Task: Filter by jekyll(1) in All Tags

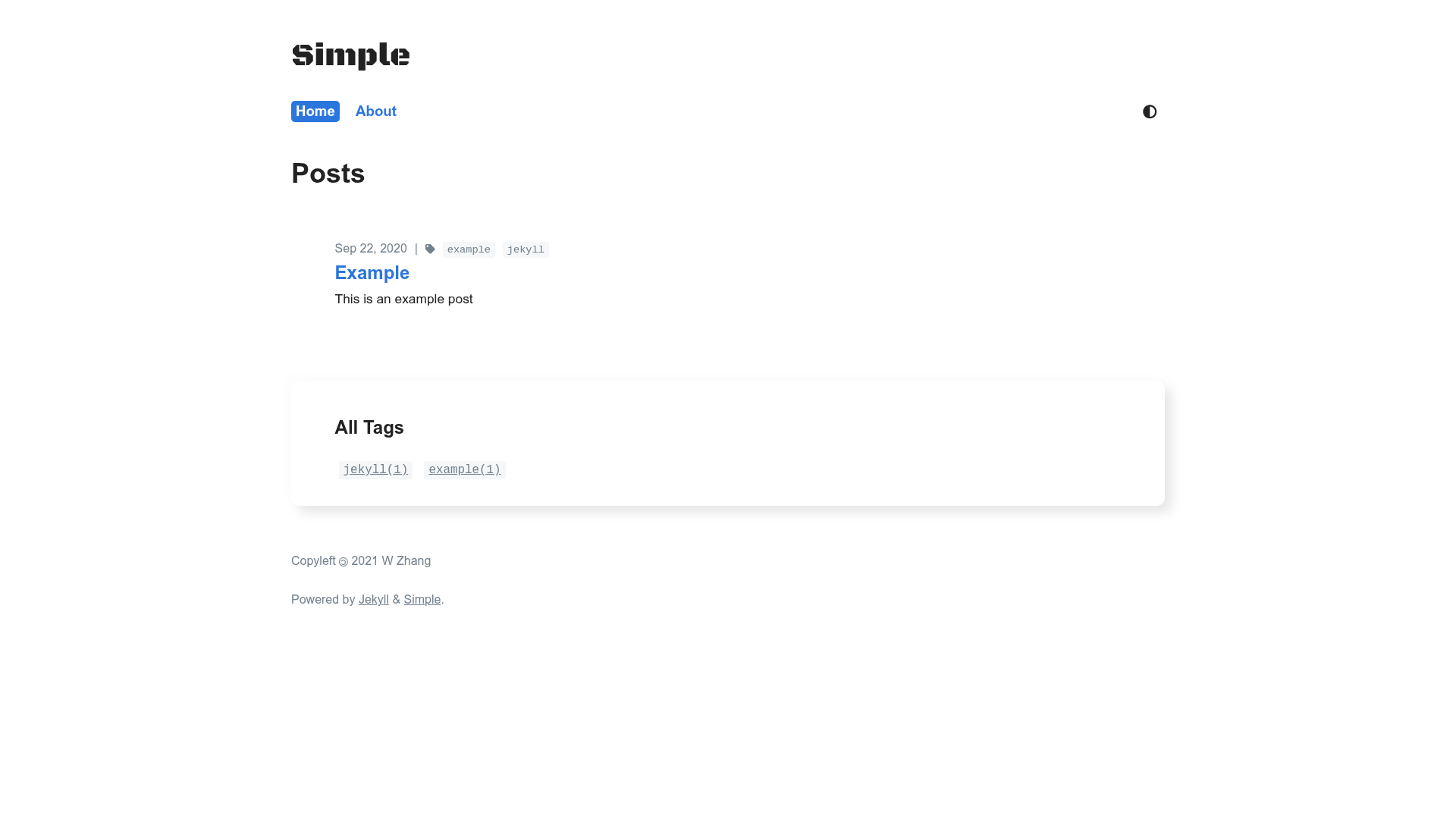Action: tap(375, 470)
